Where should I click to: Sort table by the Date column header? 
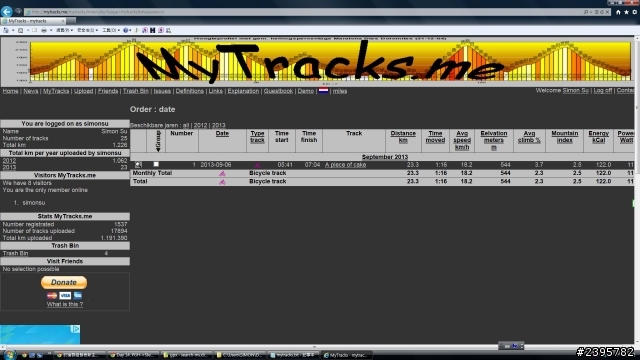point(222,133)
